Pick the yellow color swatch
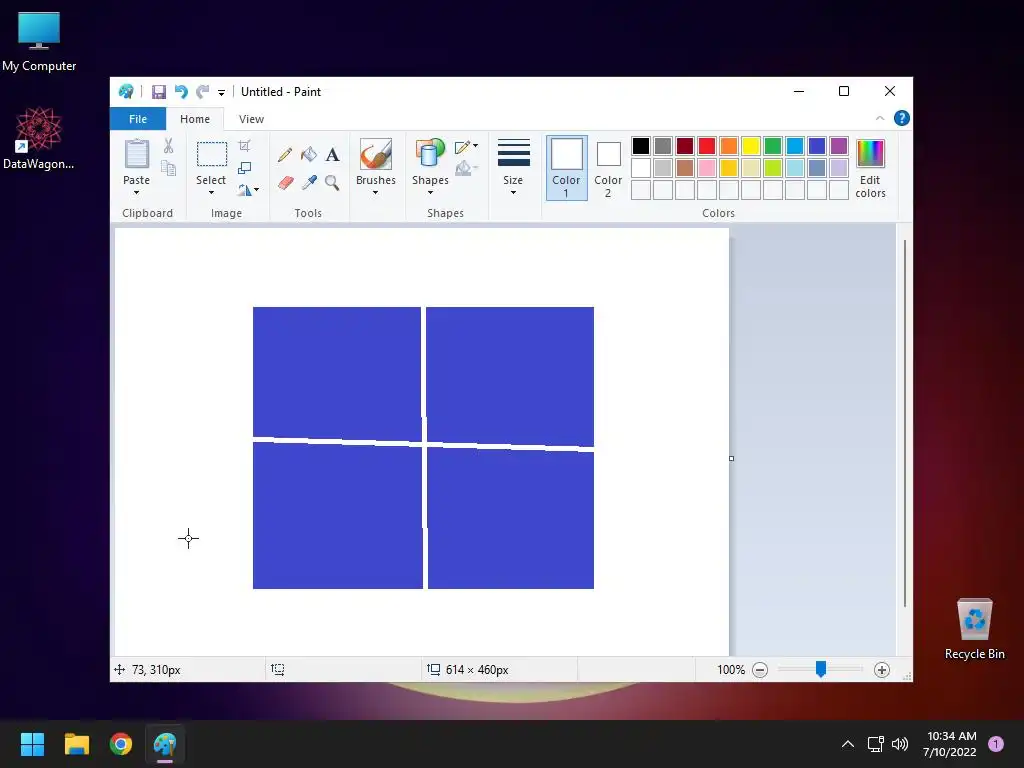Viewport: 1024px width, 768px height. click(x=750, y=146)
